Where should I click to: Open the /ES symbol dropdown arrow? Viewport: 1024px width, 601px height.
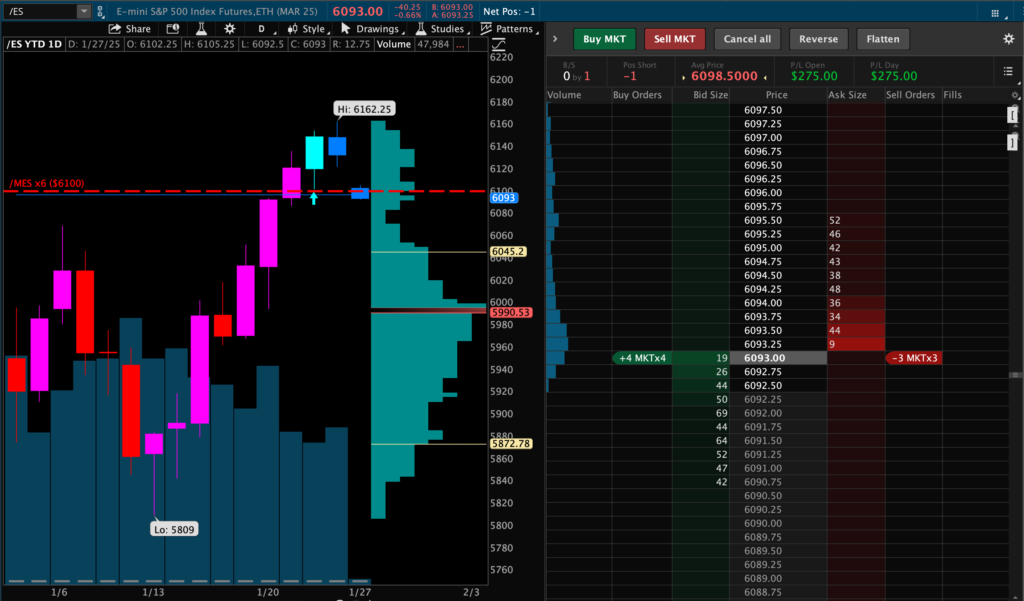pyautogui.click(x=83, y=11)
